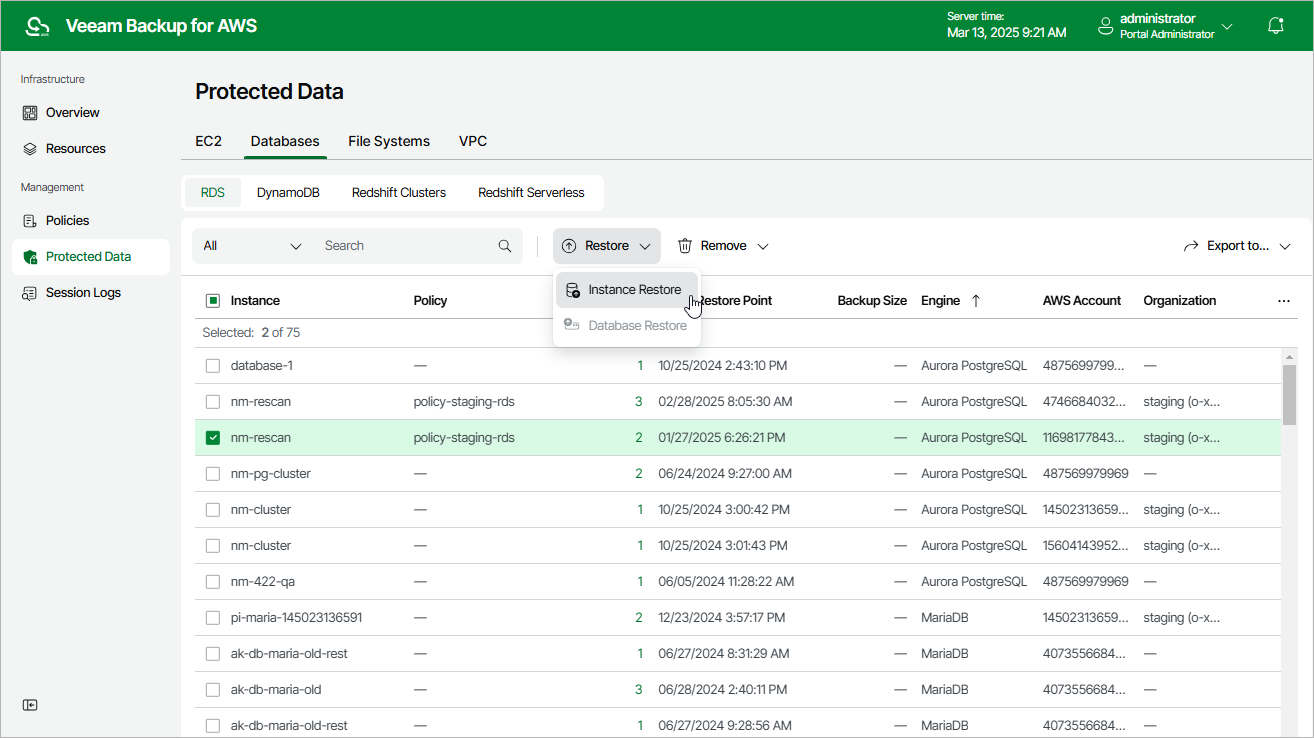Click inside the Search input field
1314x738 pixels.
(405, 246)
